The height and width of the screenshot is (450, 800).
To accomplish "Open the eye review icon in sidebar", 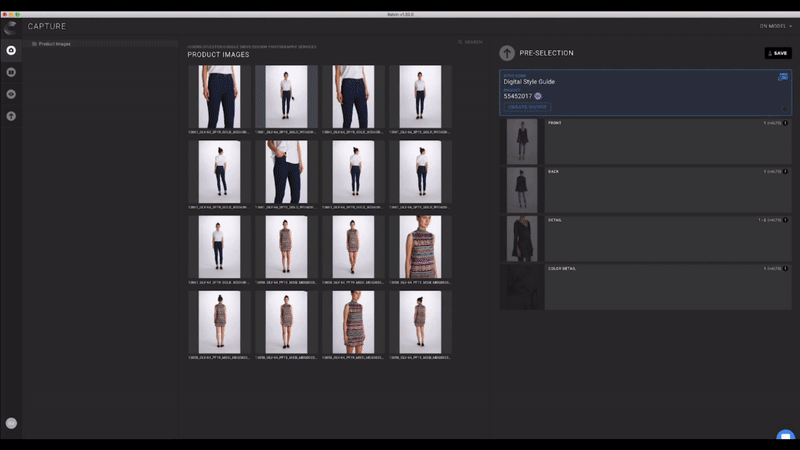I will tap(11, 94).
